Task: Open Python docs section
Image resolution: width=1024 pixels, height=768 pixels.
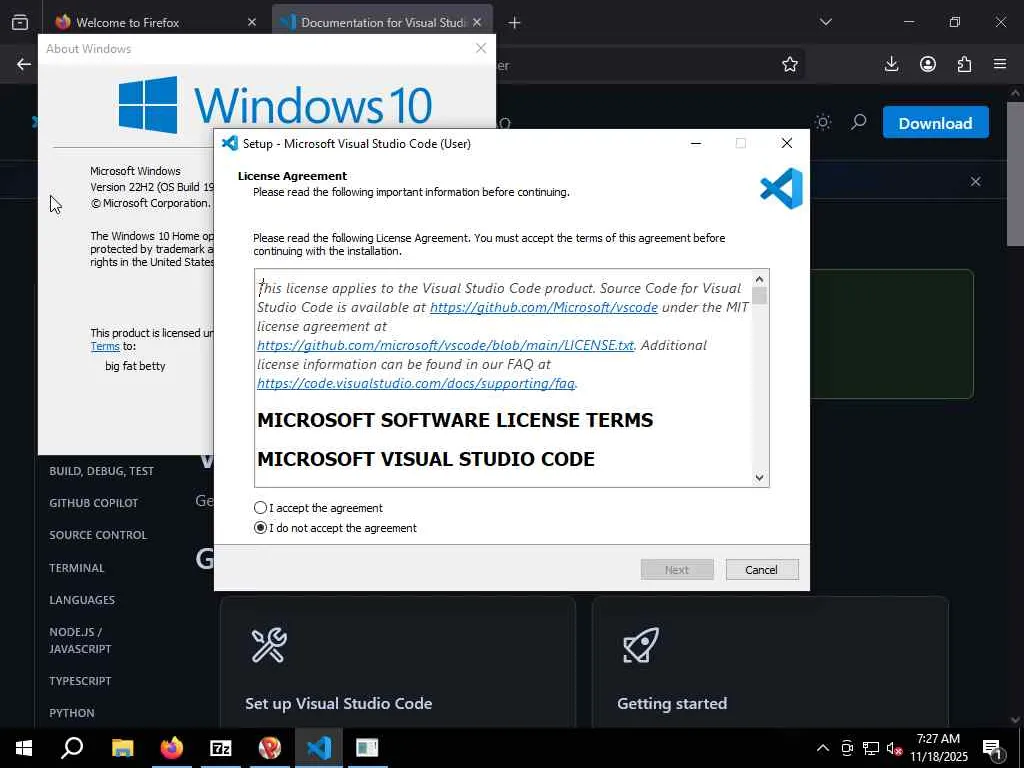Action: [x=72, y=712]
